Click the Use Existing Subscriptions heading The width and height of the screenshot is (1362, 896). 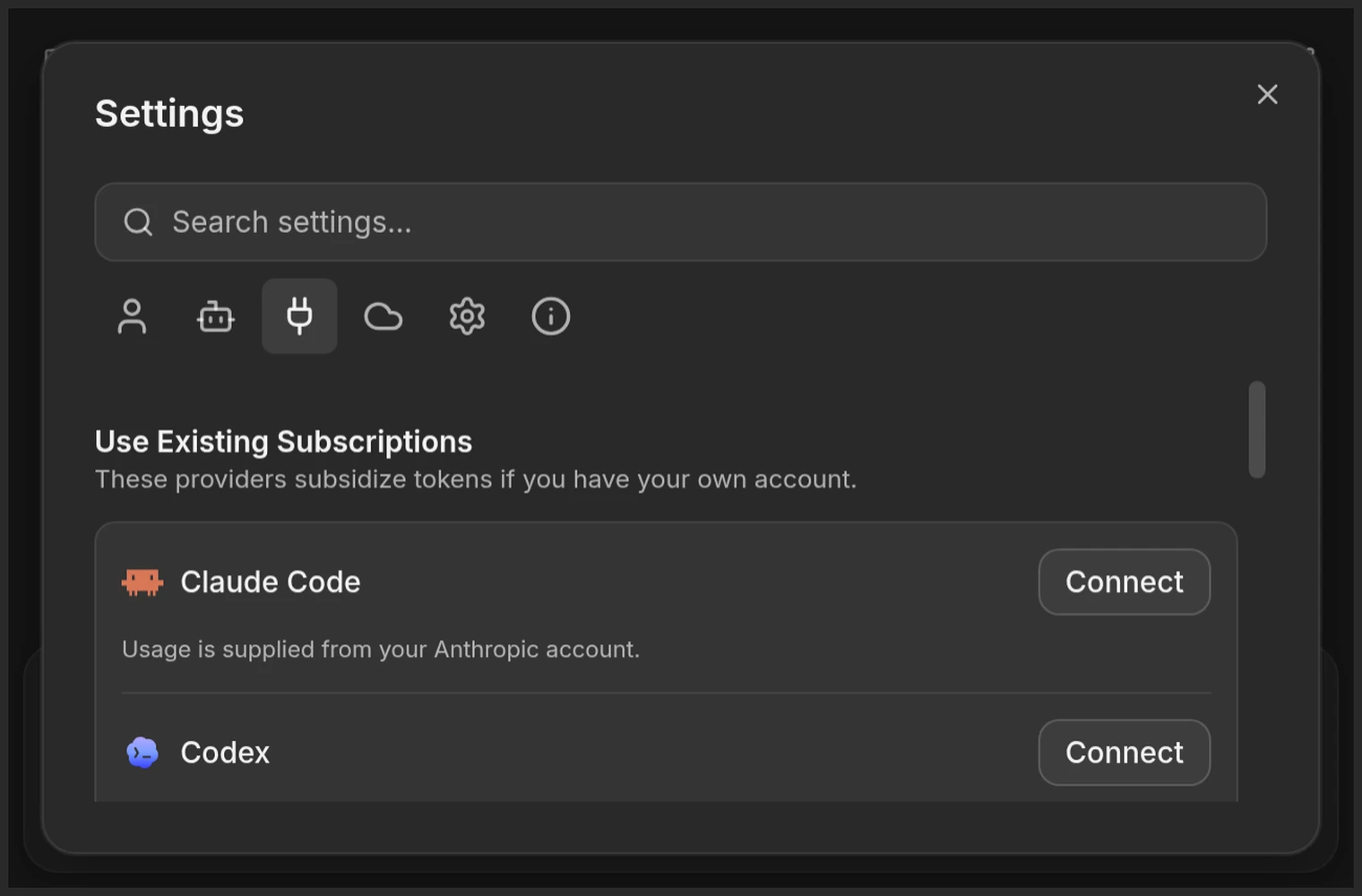coord(283,442)
